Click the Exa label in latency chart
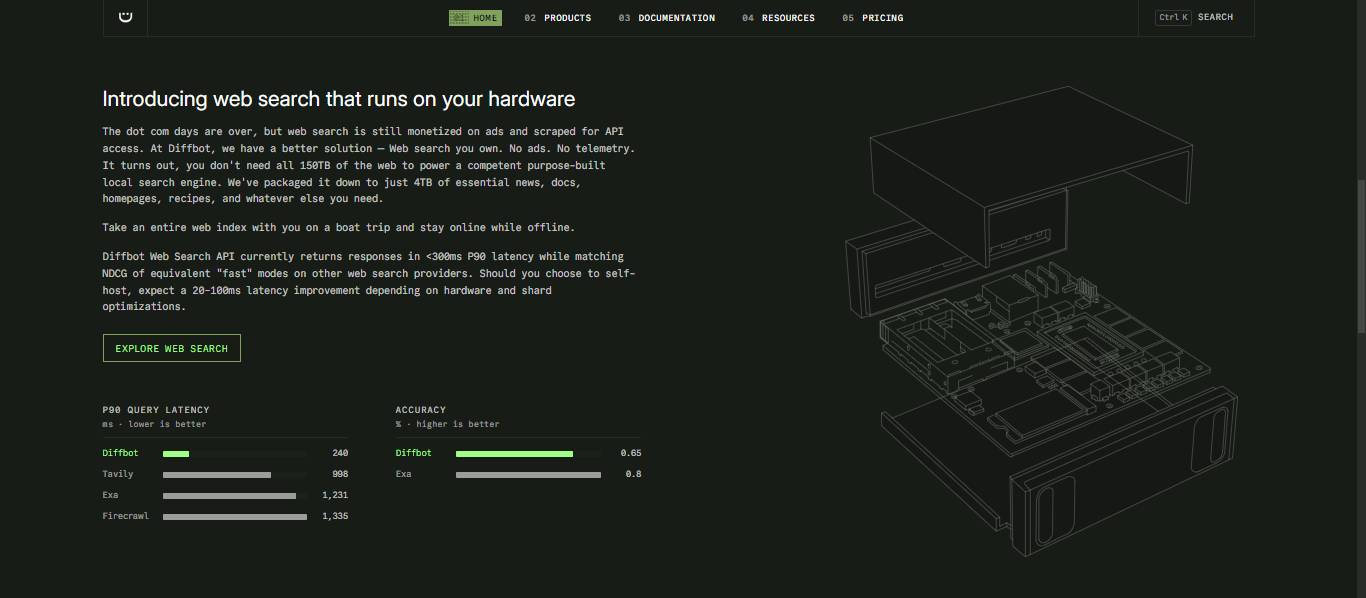 (x=111, y=495)
